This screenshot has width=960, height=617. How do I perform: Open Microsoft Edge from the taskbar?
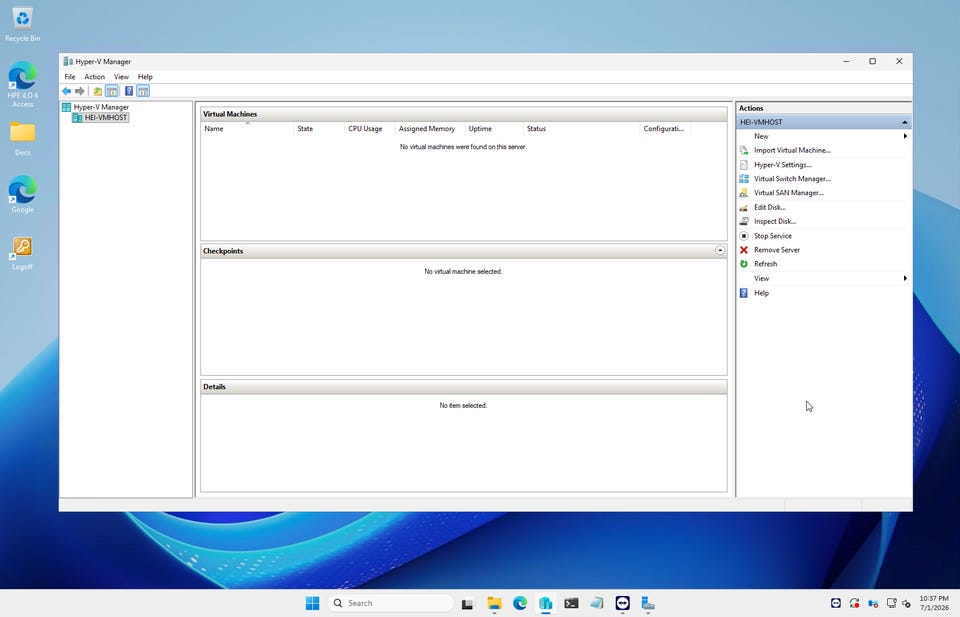(520, 604)
